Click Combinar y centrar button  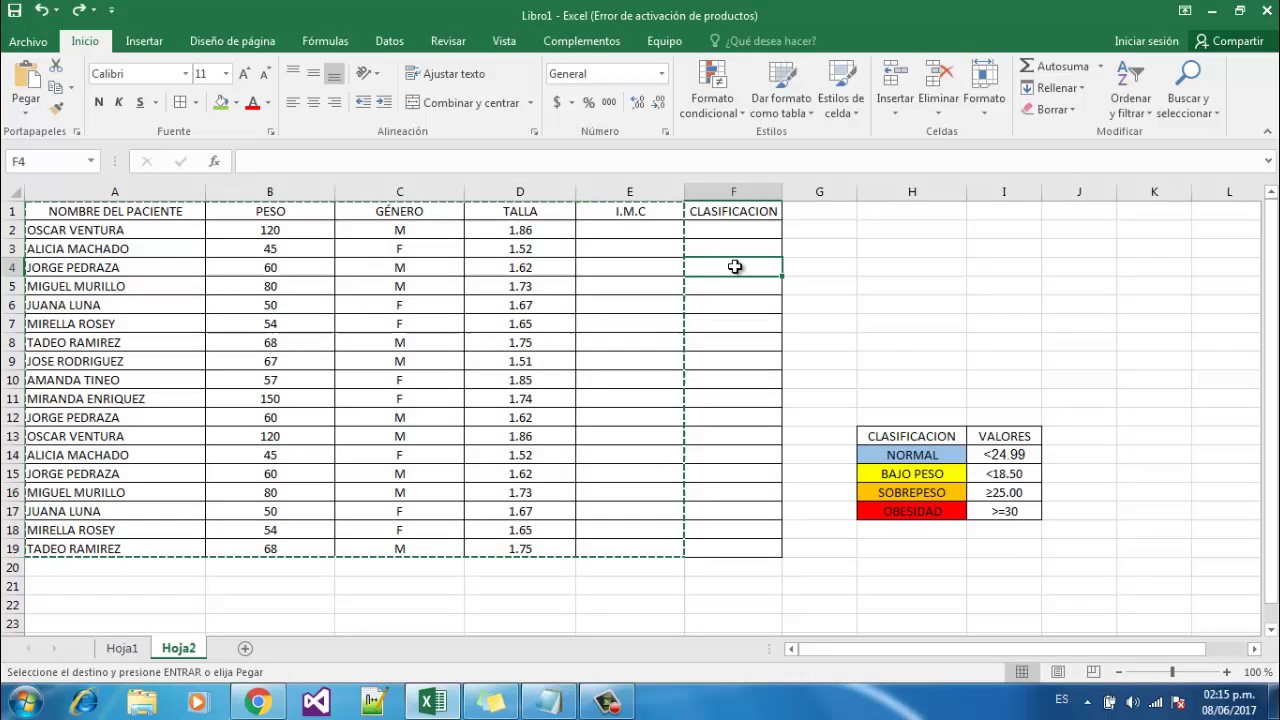coord(463,102)
